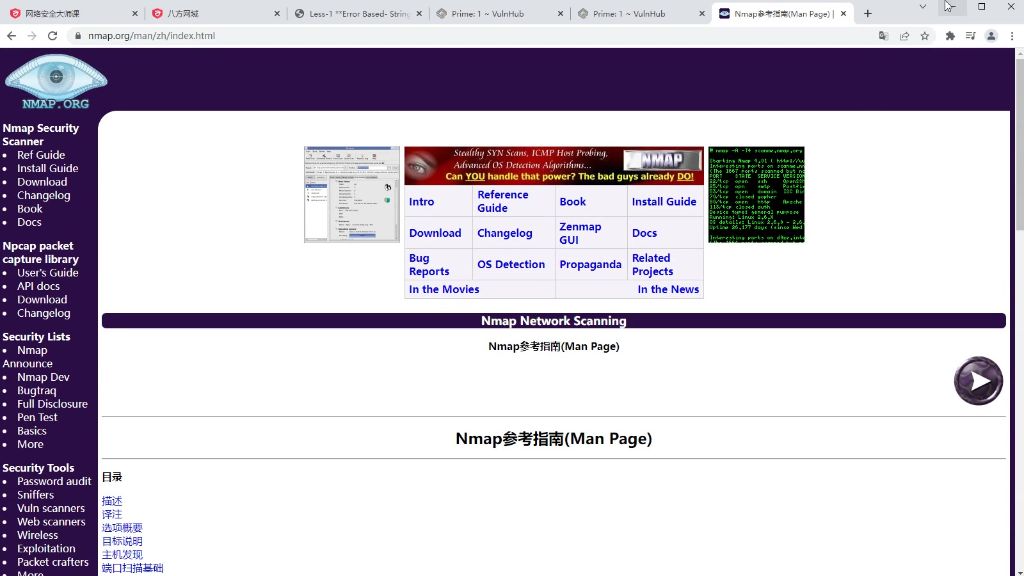The image size is (1024, 576).
Task: Close the Nmap参考指南 tab
Action: point(843,13)
